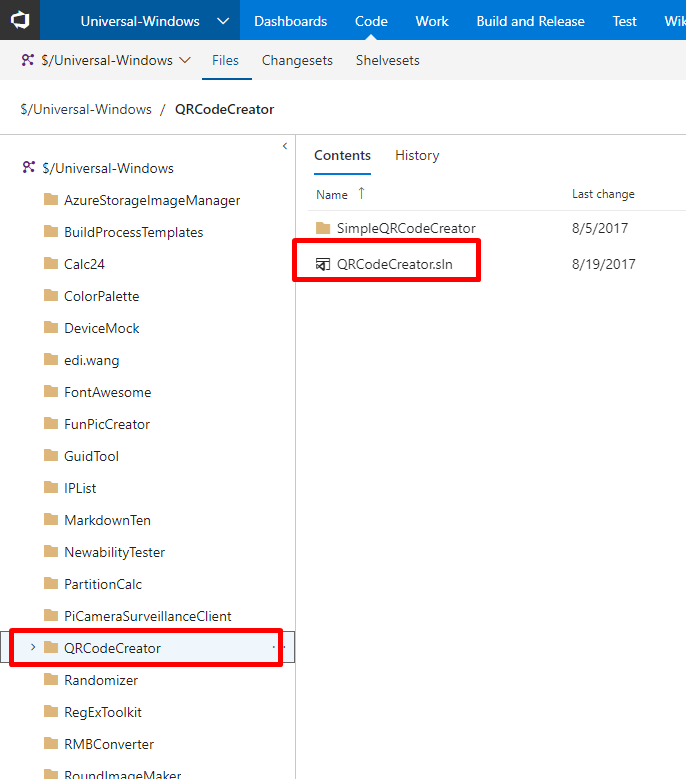The width and height of the screenshot is (686, 779).
Task: Select the AzureStorageImageManager tree folder
Action: pyautogui.click(x=152, y=200)
